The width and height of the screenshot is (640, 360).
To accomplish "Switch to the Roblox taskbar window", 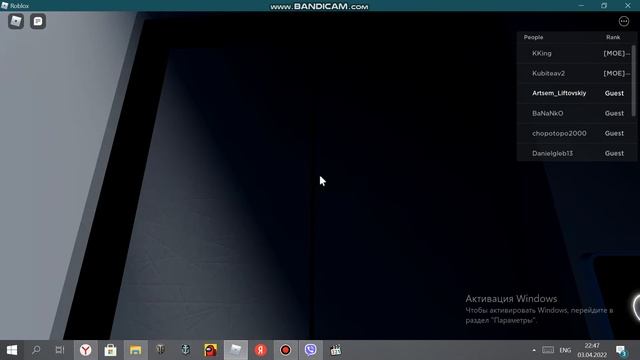I will click(x=236, y=350).
